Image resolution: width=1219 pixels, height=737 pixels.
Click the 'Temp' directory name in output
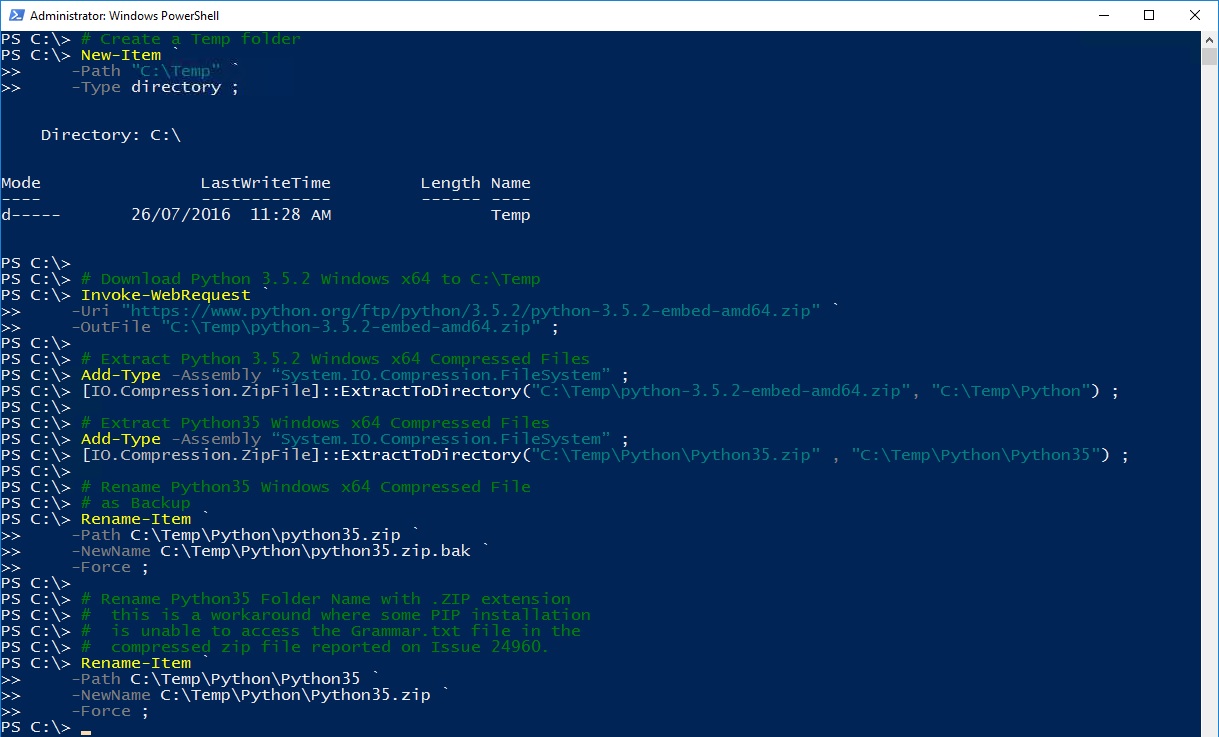511,215
